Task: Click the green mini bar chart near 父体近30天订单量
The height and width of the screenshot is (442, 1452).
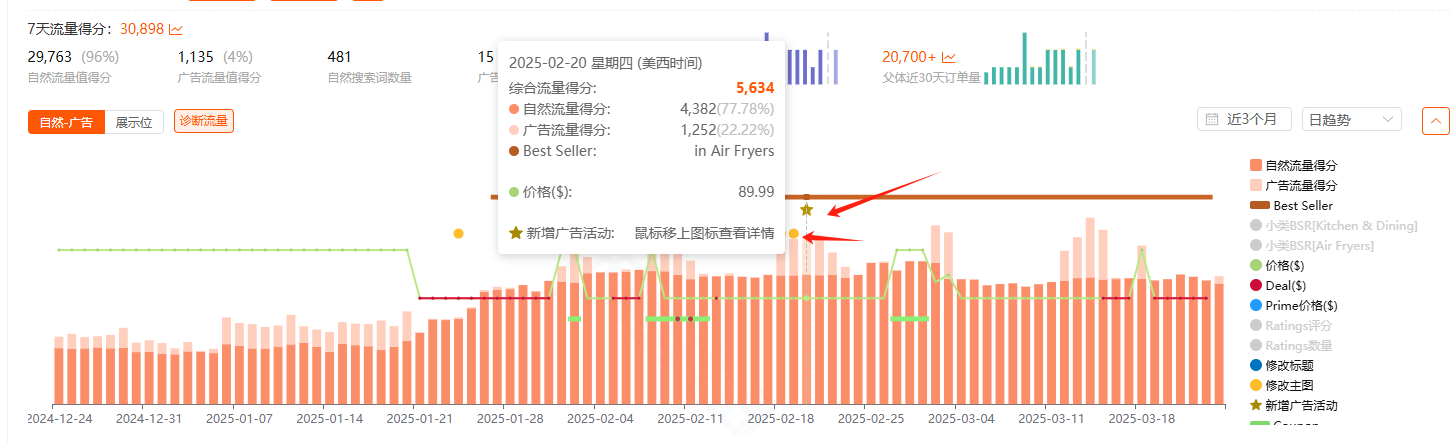Action: (x=1040, y=58)
